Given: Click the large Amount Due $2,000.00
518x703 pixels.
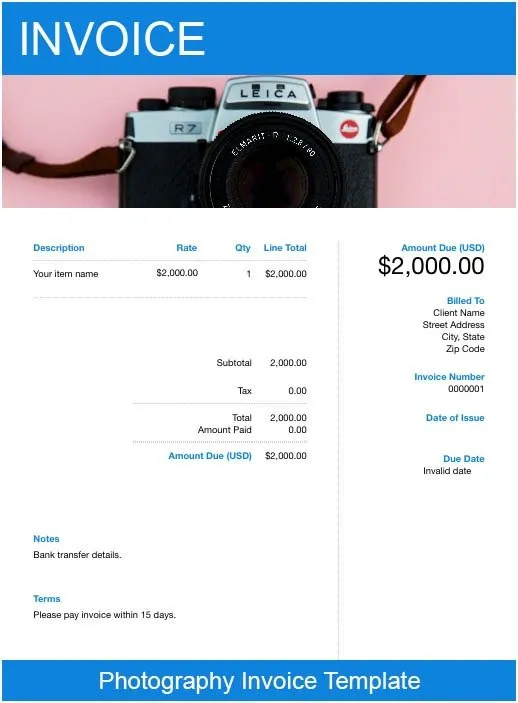Looking at the screenshot, I should [431, 265].
